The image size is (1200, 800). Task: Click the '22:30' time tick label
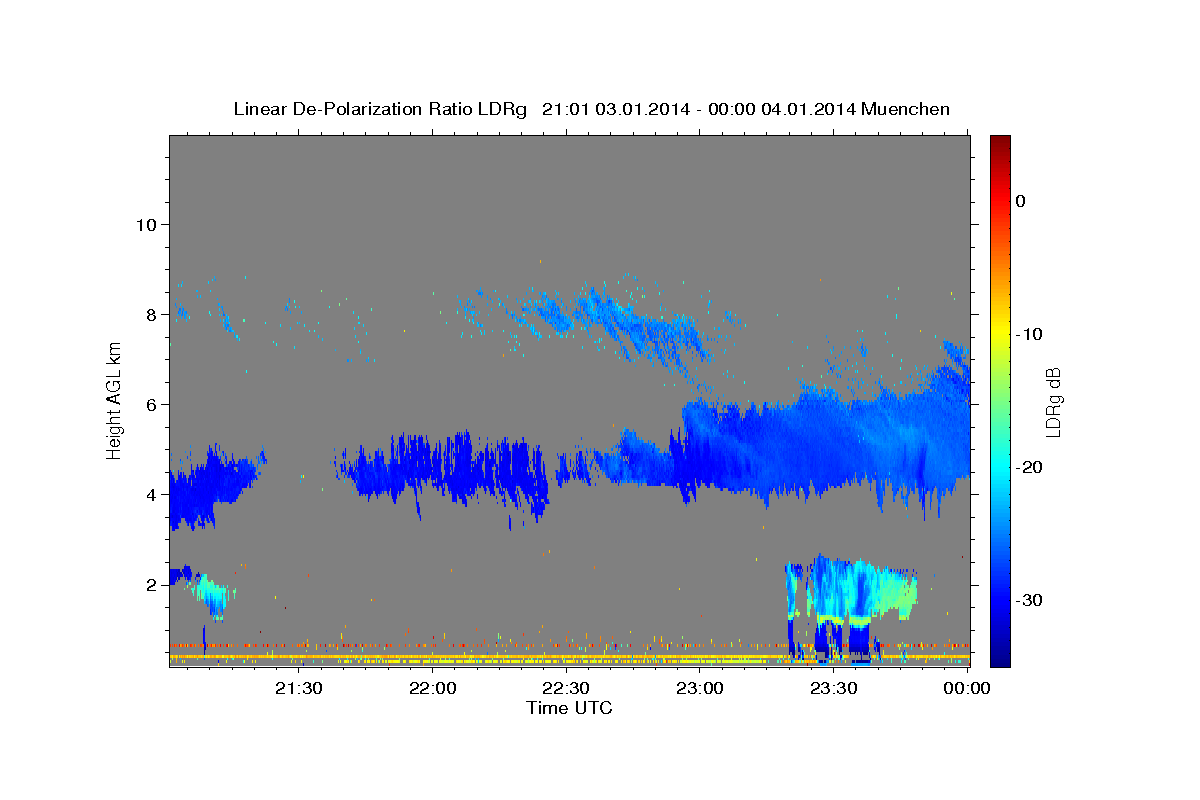click(x=566, y=689)
